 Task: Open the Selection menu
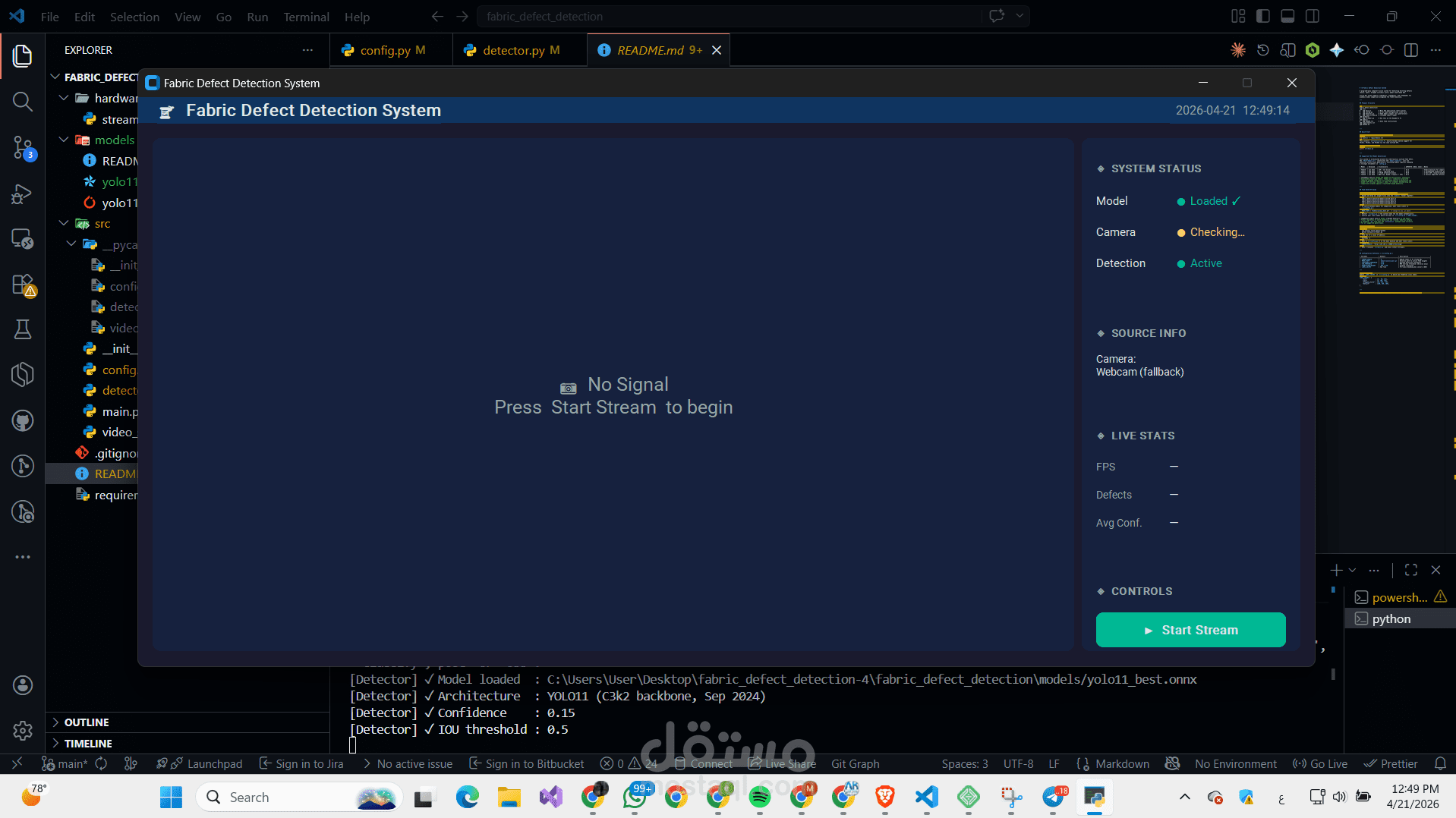pyautogui.click(x=134, y=17)
